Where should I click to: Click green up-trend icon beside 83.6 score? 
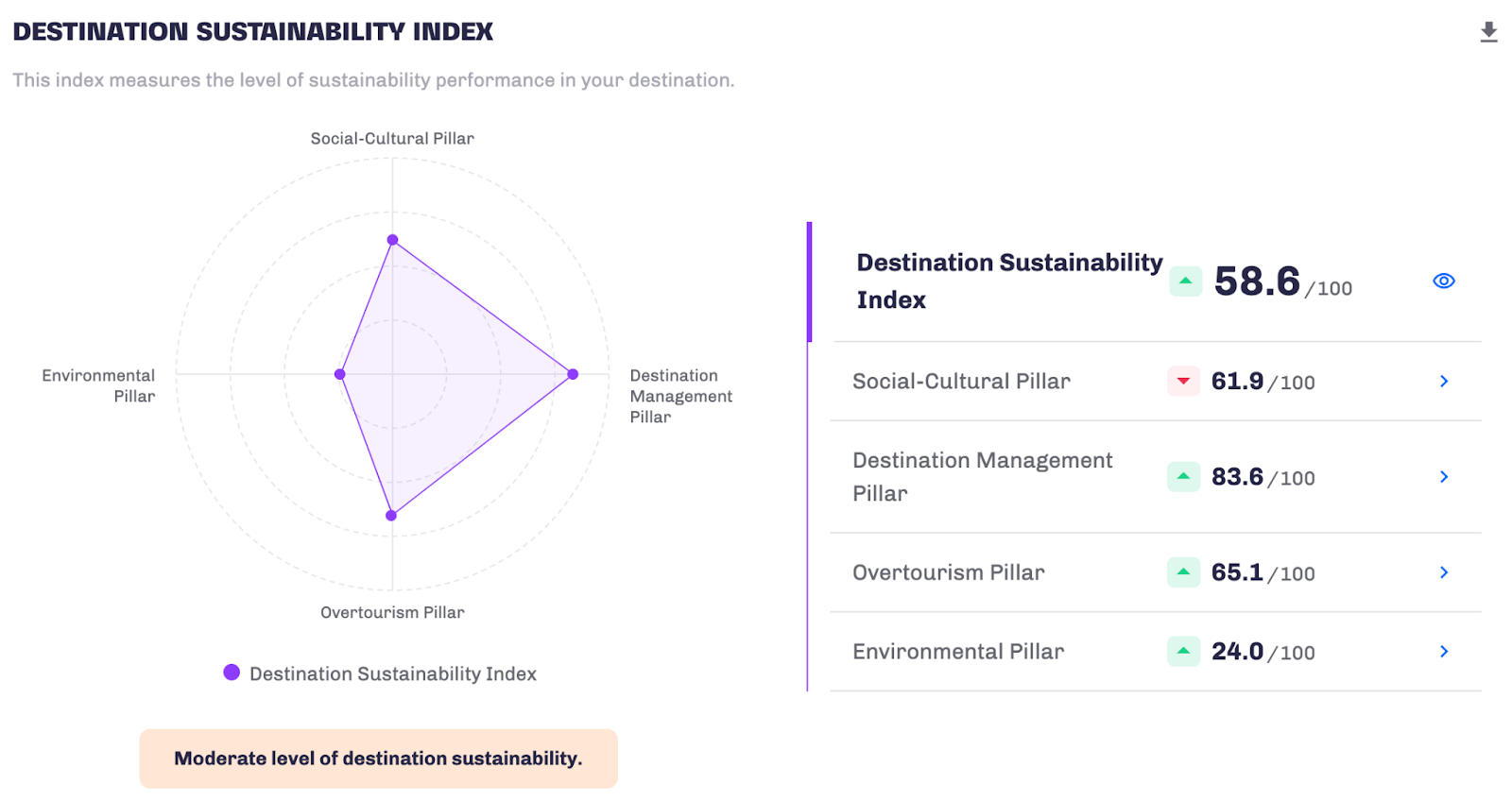pos(1183,476)
